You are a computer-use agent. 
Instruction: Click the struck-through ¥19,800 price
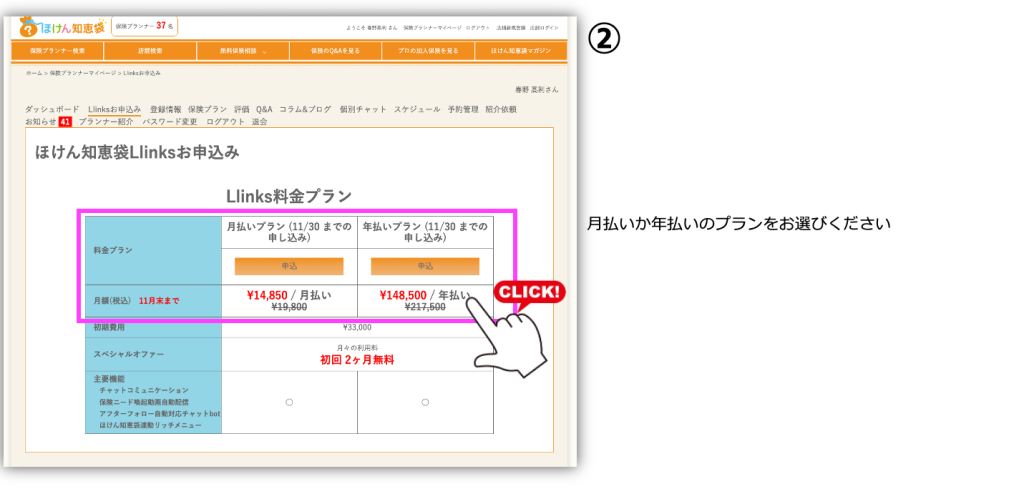(x=289, y=307)
